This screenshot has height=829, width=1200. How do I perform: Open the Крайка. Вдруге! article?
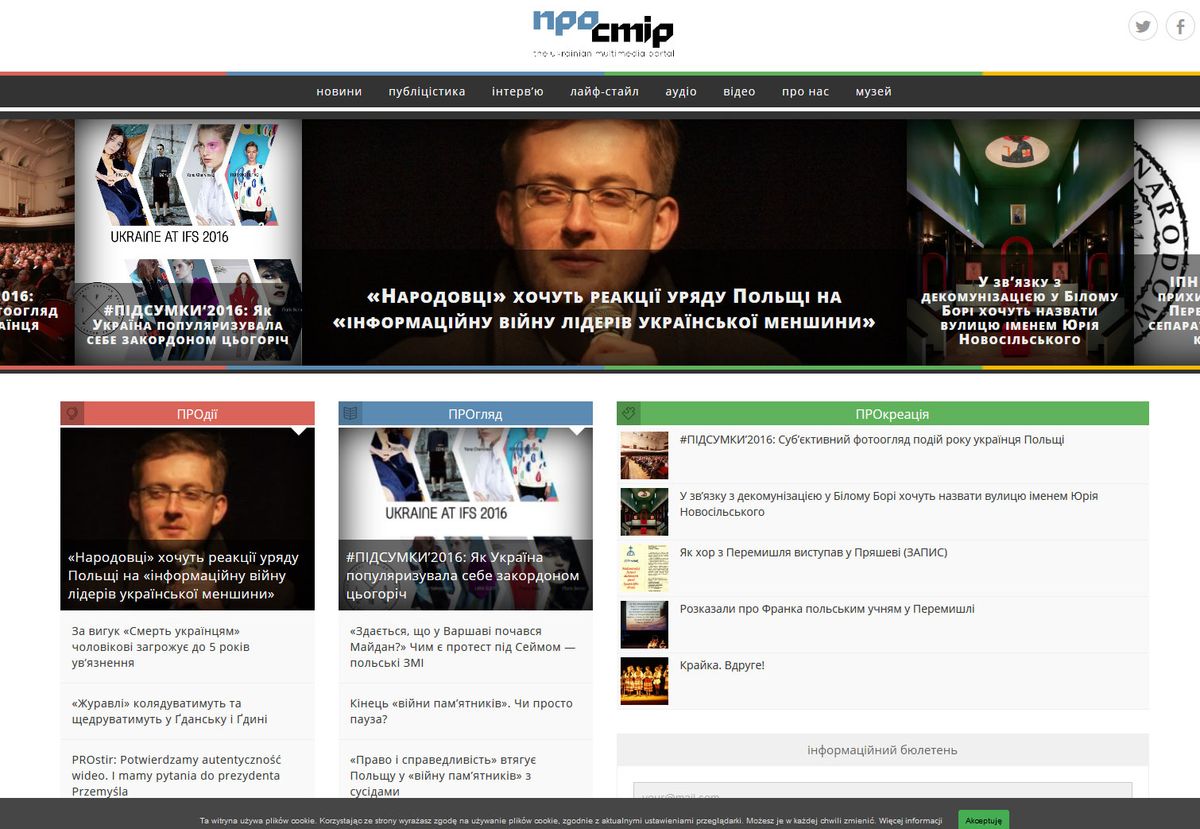point(722,665)
